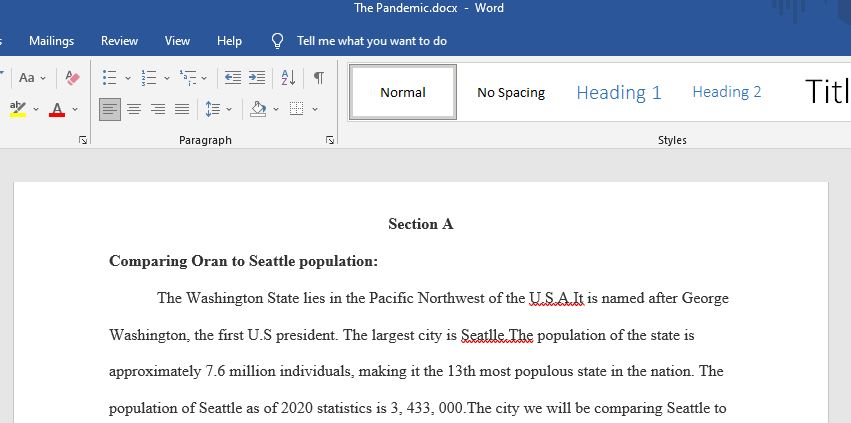
Task: Apply the Heading 1 style
Action: click(x=619, y=92)
